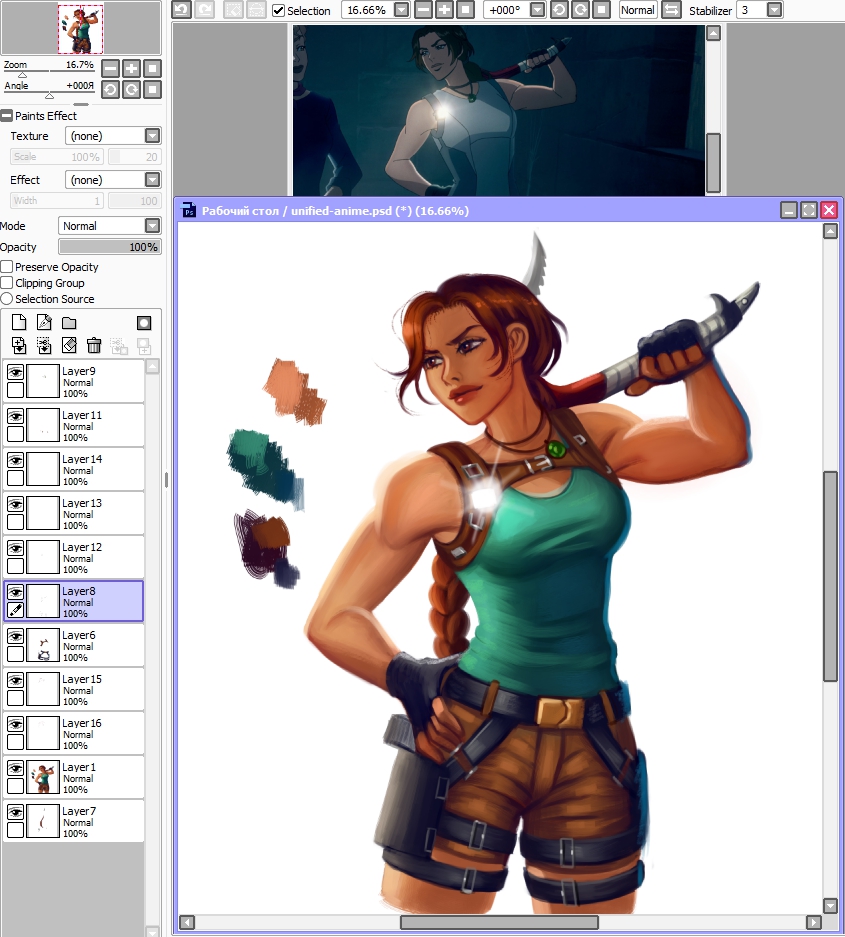Select the Selection Source radio button
The image size is (845, 937).
(7, 299)
